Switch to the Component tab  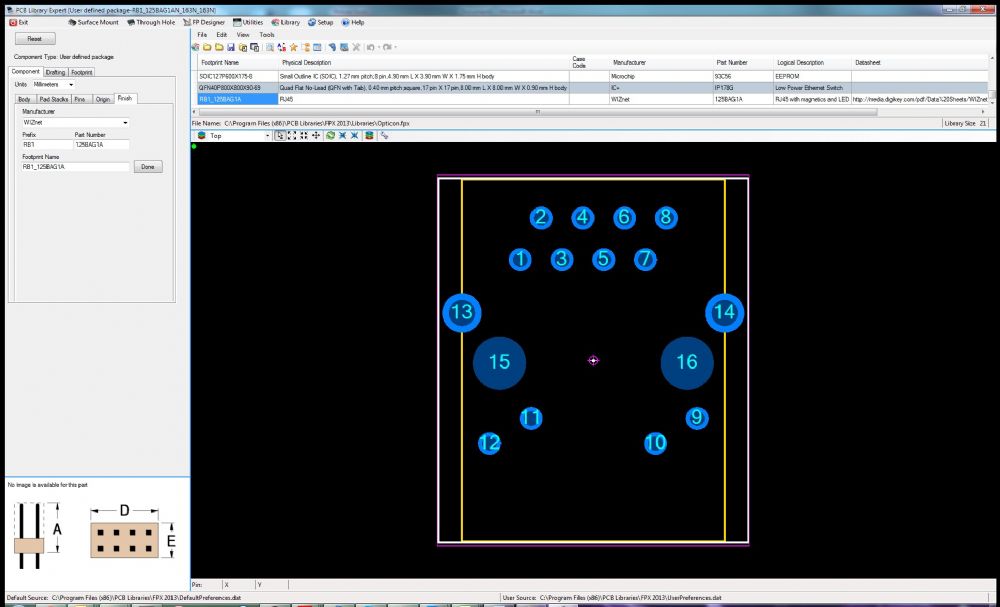coord(26,71)
